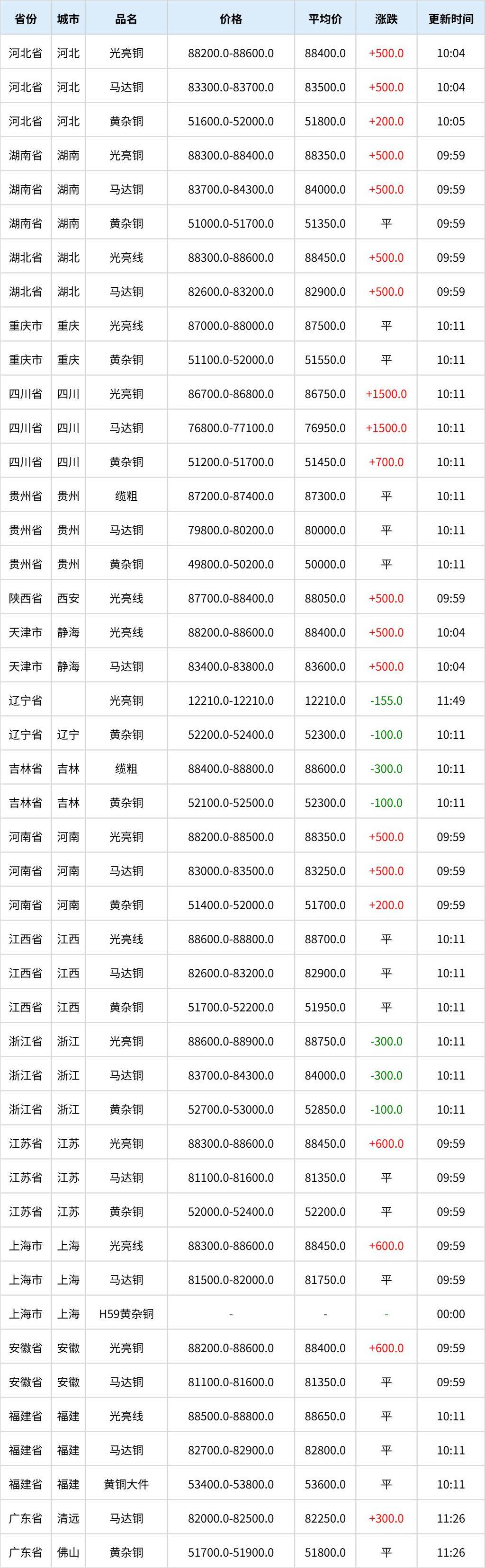Click the 佛山 city cell
The width and height of the screenshot is (485, 1568).
coord(68,1553)
